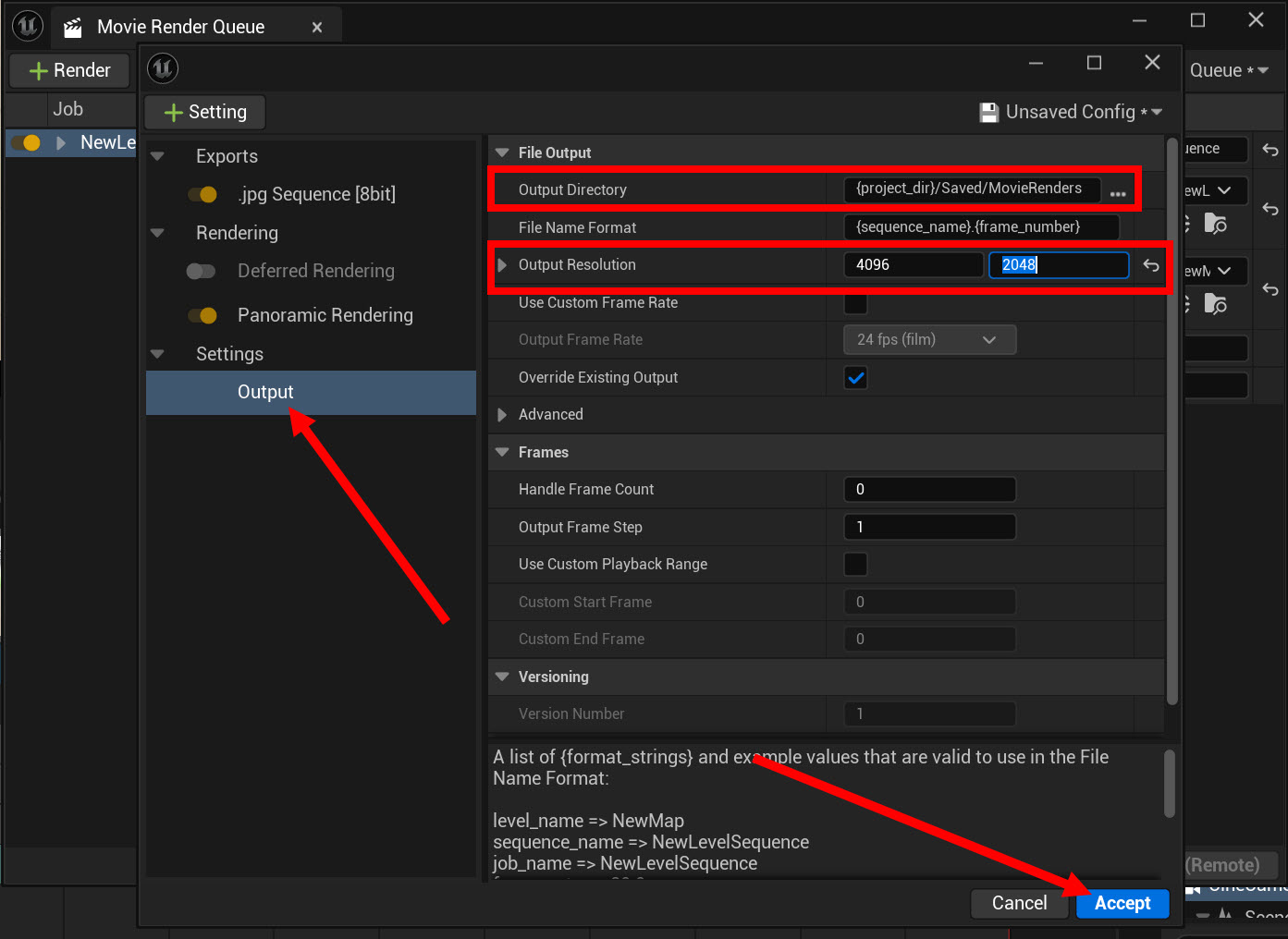1288x939 pixels.
Task: Click the Custom Start Frame field
Action: tap(930, 602)
